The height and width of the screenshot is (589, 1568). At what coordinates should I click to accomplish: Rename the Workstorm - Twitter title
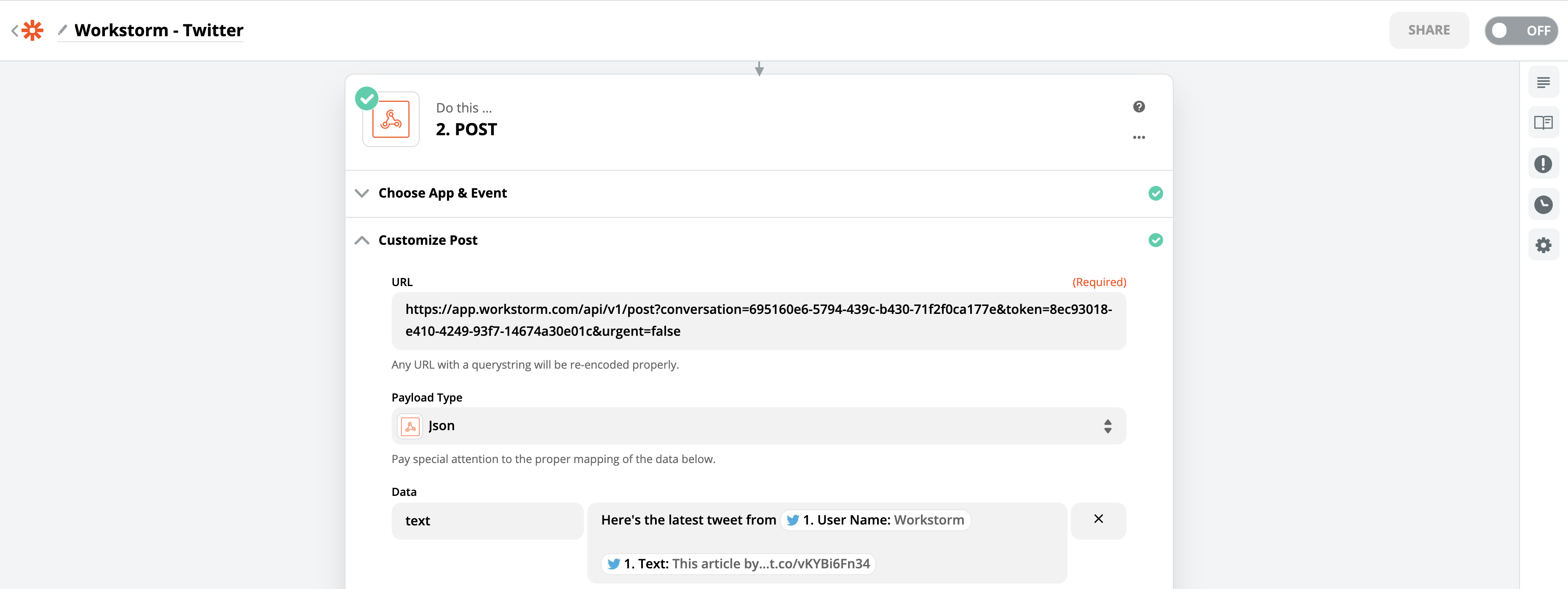click(159, 30)
